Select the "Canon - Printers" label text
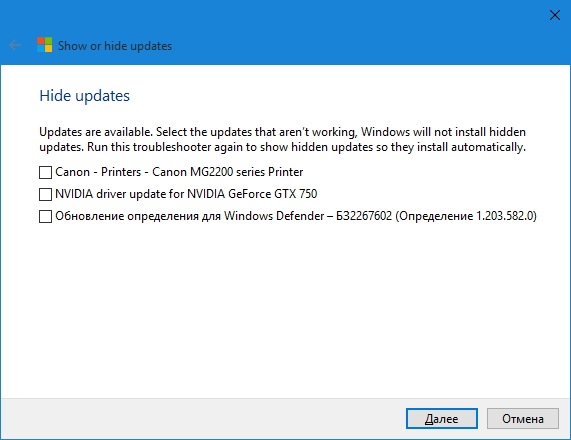Screen dimensions: 571x440 coord(98,172)
